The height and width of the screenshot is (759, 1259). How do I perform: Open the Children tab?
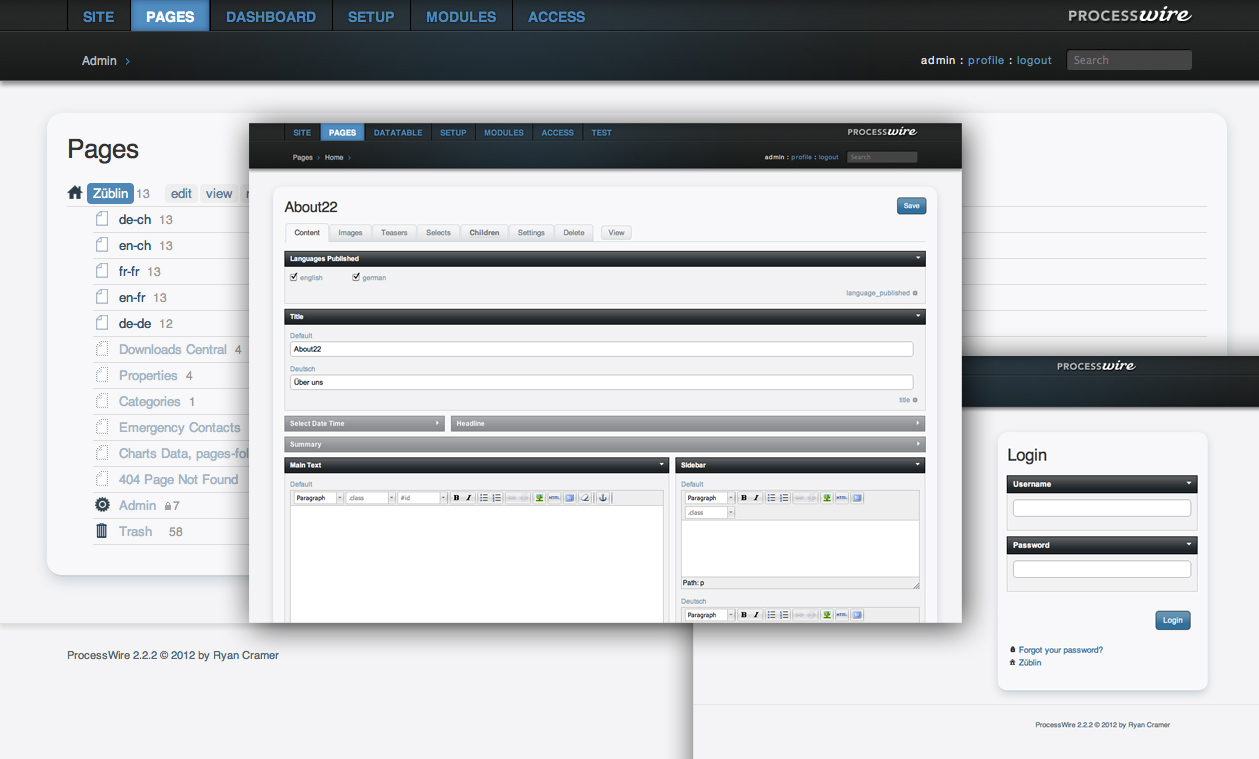(x=484, y=233)
